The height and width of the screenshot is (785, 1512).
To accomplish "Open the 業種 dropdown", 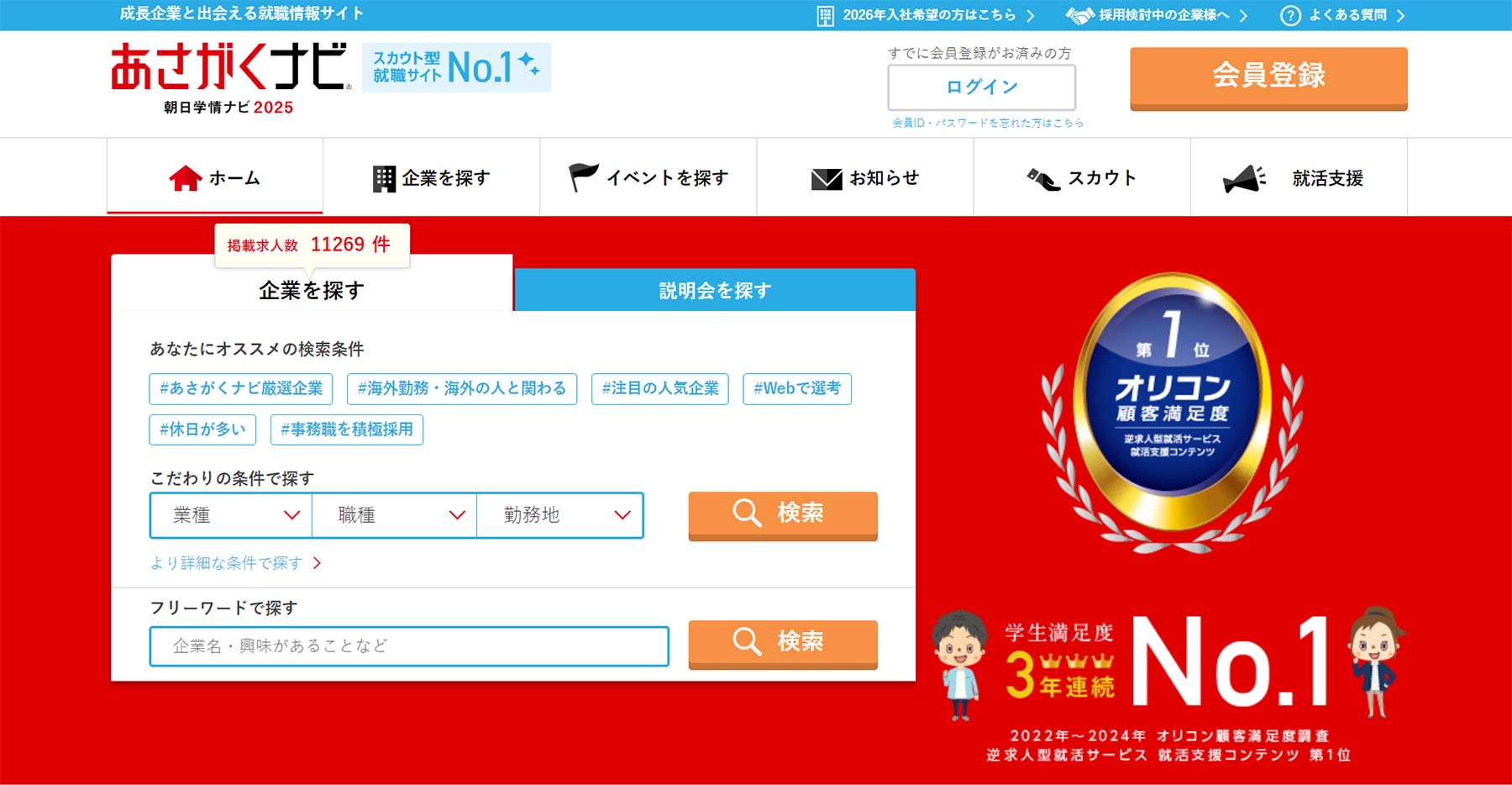I will [x=231, y=515].
